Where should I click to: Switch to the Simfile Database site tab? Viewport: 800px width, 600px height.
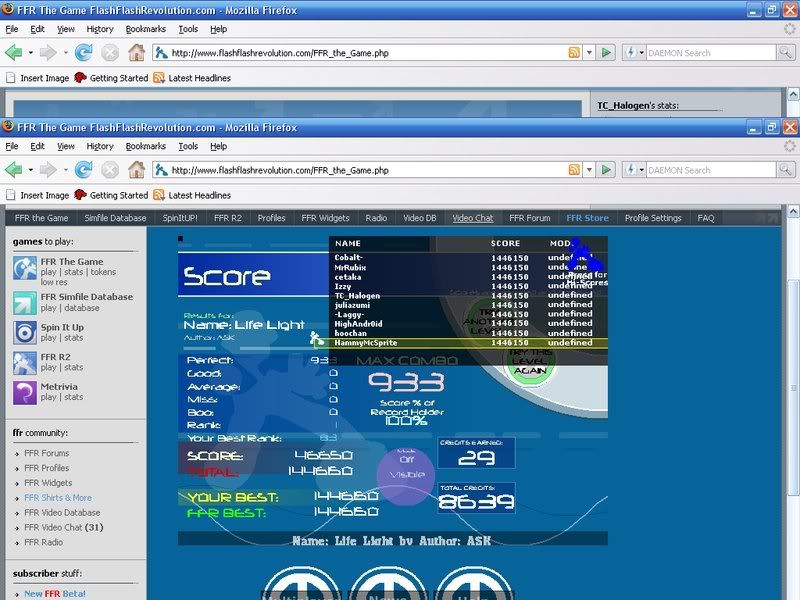coord(114,218)
